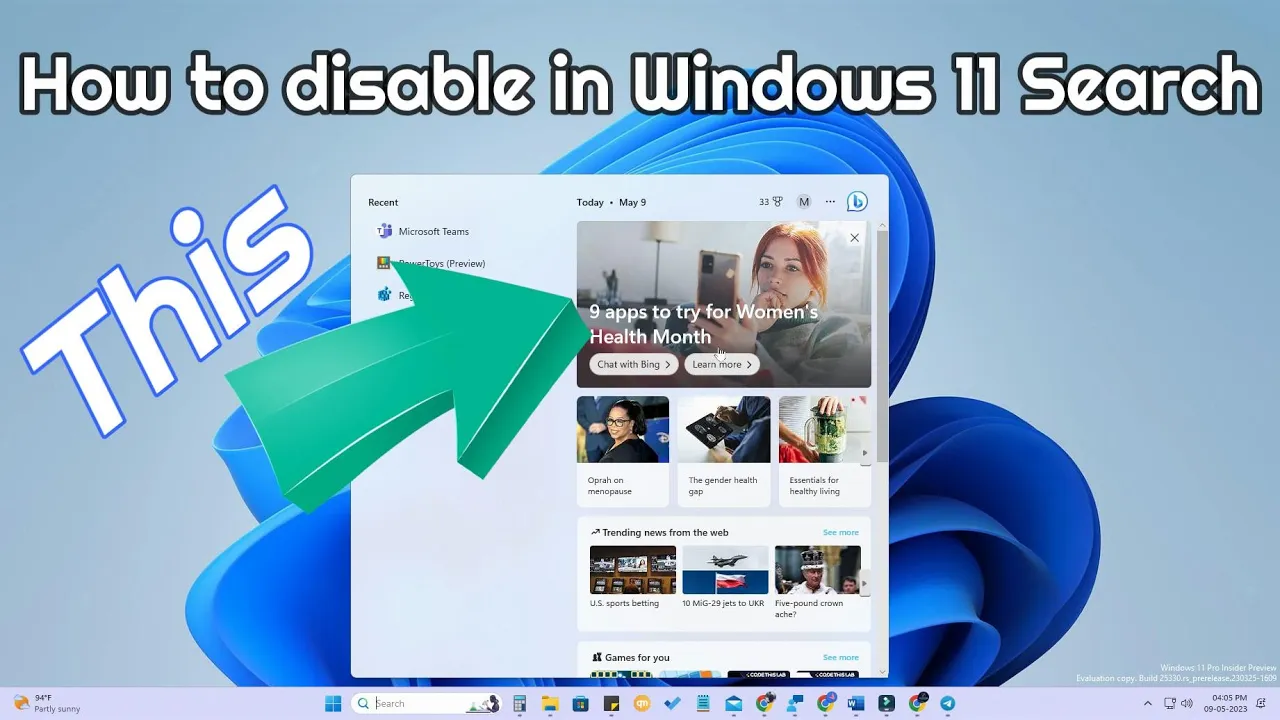The height and width of the screenshot is (720, 1280).
Task: Open Microsoft To Do checkmark icon
Action: pyautogui.click(x=672, y=703)
